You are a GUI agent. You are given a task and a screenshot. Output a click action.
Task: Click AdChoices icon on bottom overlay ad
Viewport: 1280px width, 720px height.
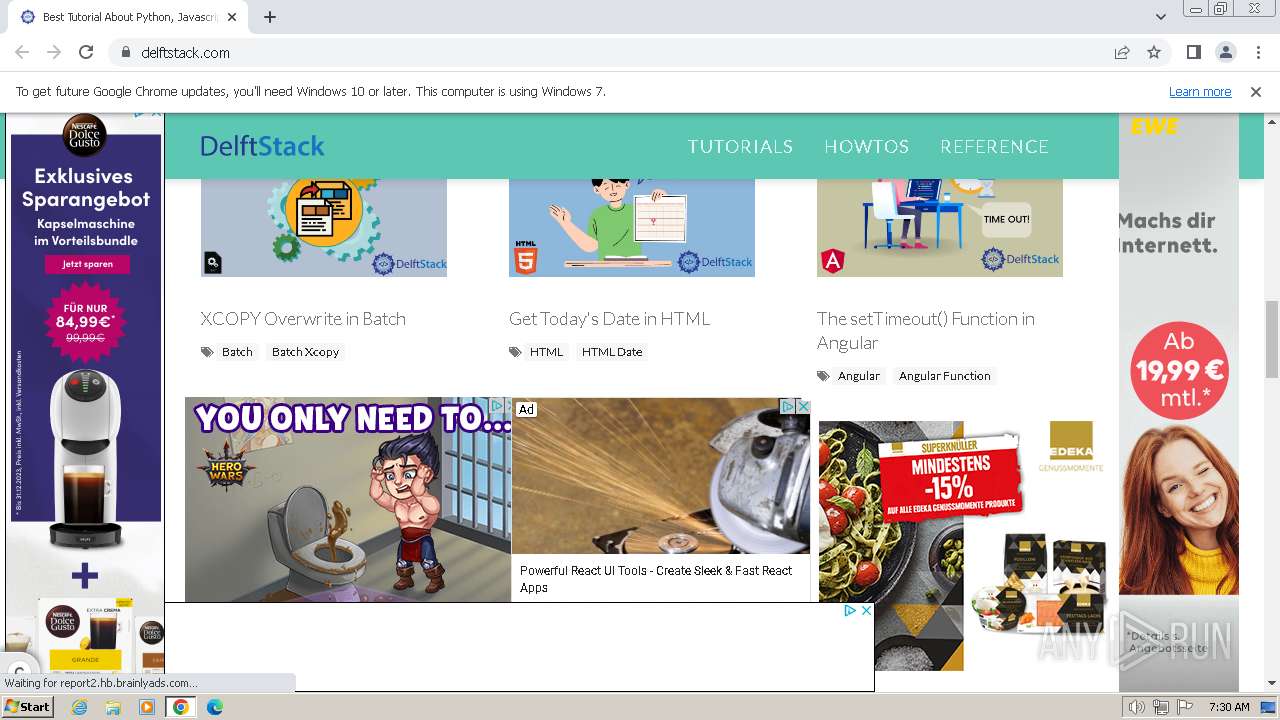click(850, 610)
